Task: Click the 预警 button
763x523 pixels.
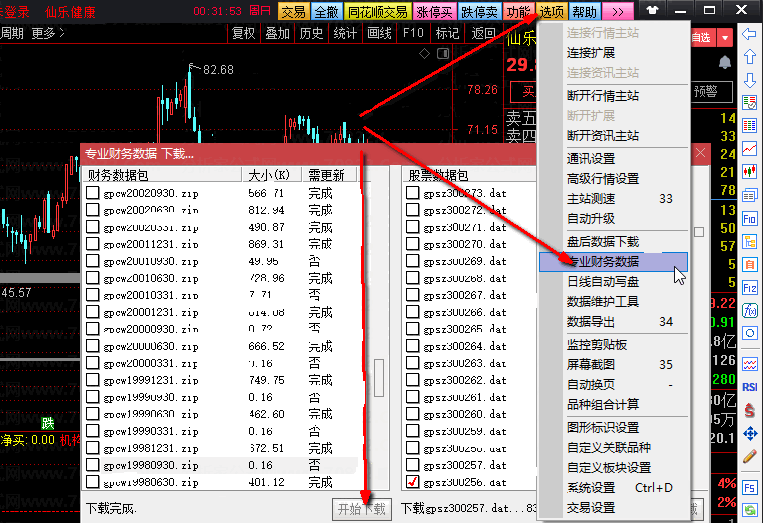Action: (706, 91)
